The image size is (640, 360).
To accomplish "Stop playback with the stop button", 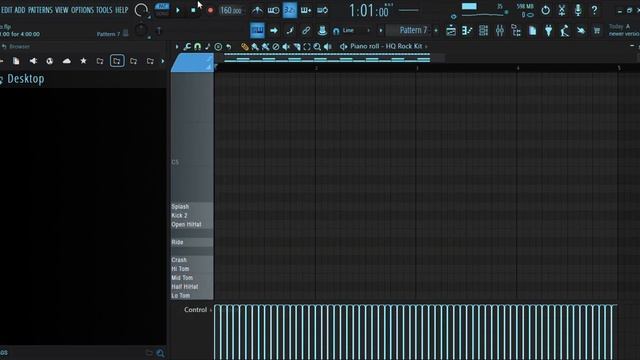I will 193,10.
